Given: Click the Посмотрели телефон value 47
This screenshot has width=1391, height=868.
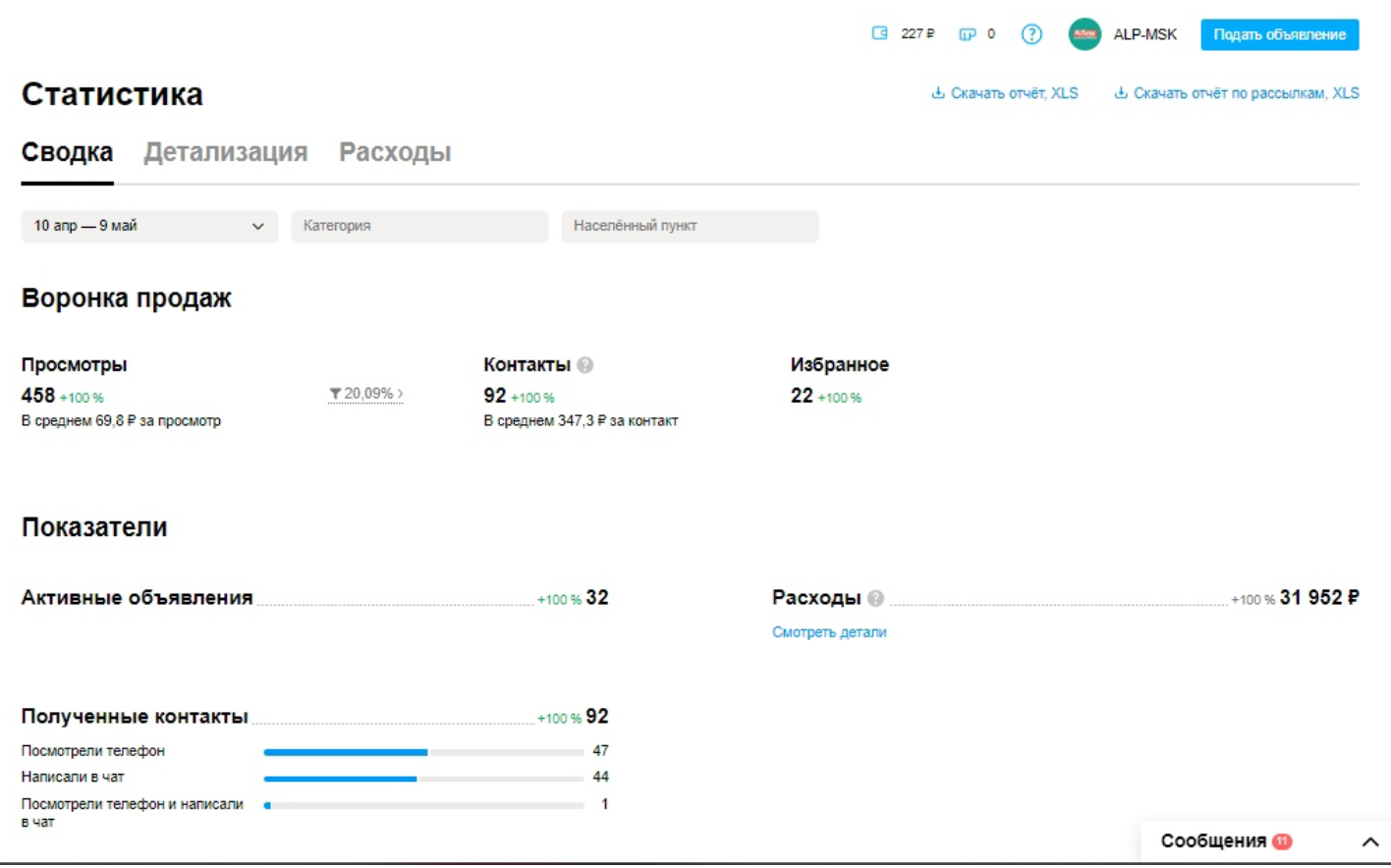Looking at the screenshot, I should (x=600, y=751).
